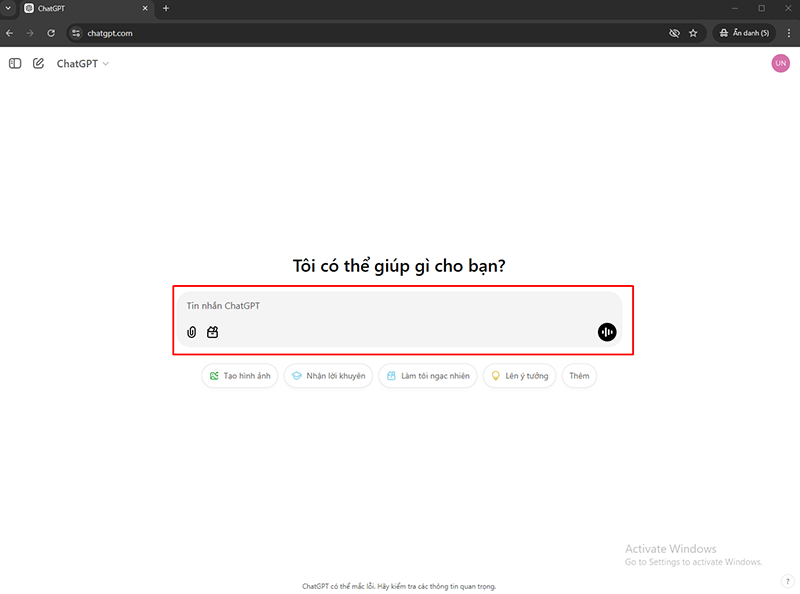The height and width of the screenshot is (594, 800).
Task: Start a new chat with the compose icon
Action: (x=38, y=63)
